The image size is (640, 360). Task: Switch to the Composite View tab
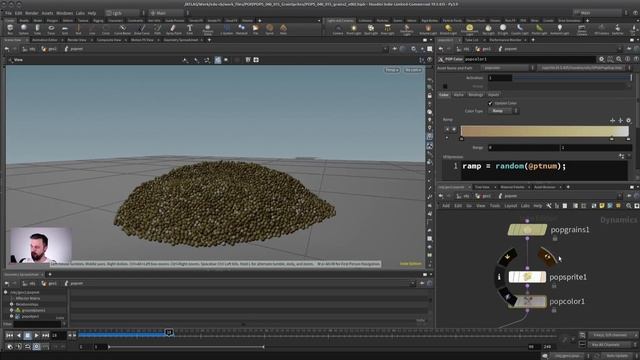coord(109,40)
